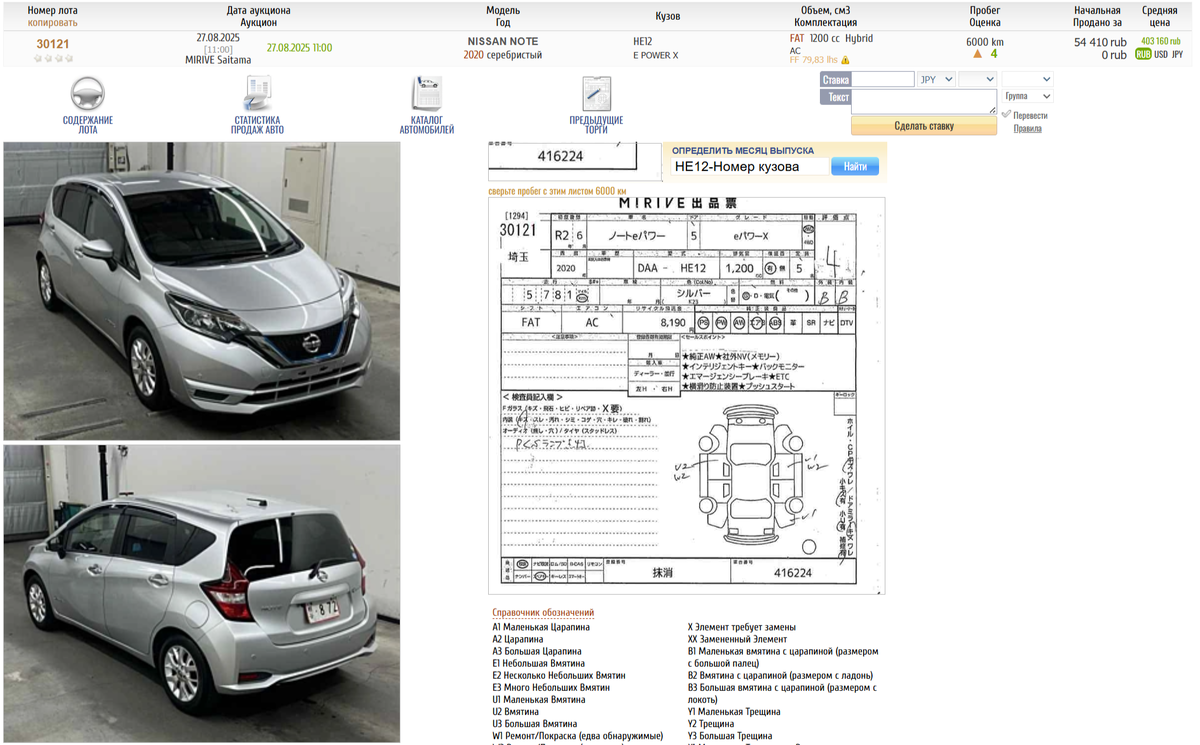The height and width of the screenshot is (745, 1200).
Task: Click the orange grade triangle icon
Action: tap(977, 54)
